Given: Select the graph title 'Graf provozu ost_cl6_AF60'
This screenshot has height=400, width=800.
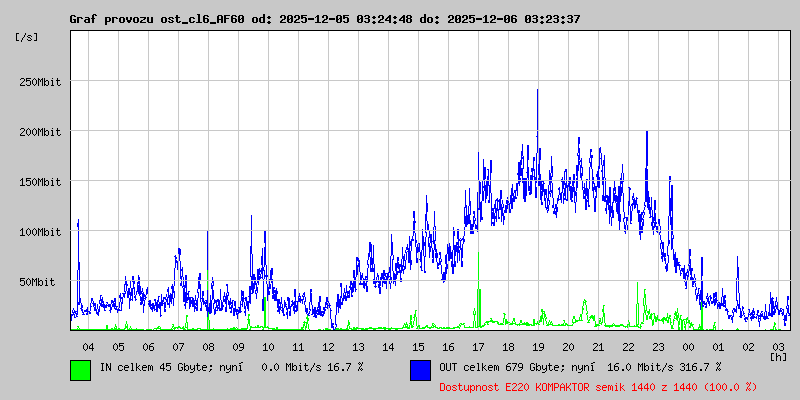Looking at the screenshot, I should (157, 19).
